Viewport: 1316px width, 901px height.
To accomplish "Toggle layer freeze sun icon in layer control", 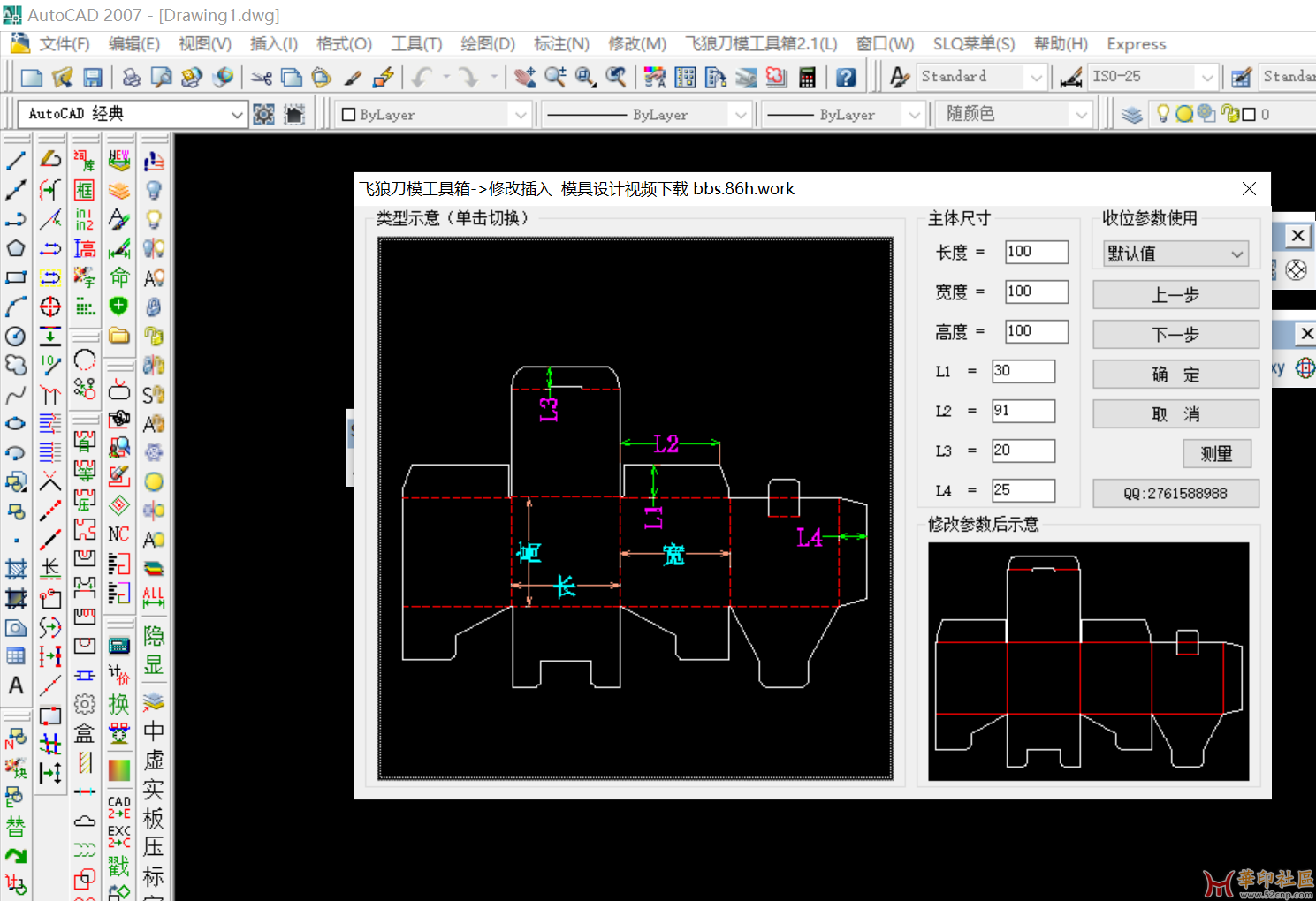I will point(1184,114).
